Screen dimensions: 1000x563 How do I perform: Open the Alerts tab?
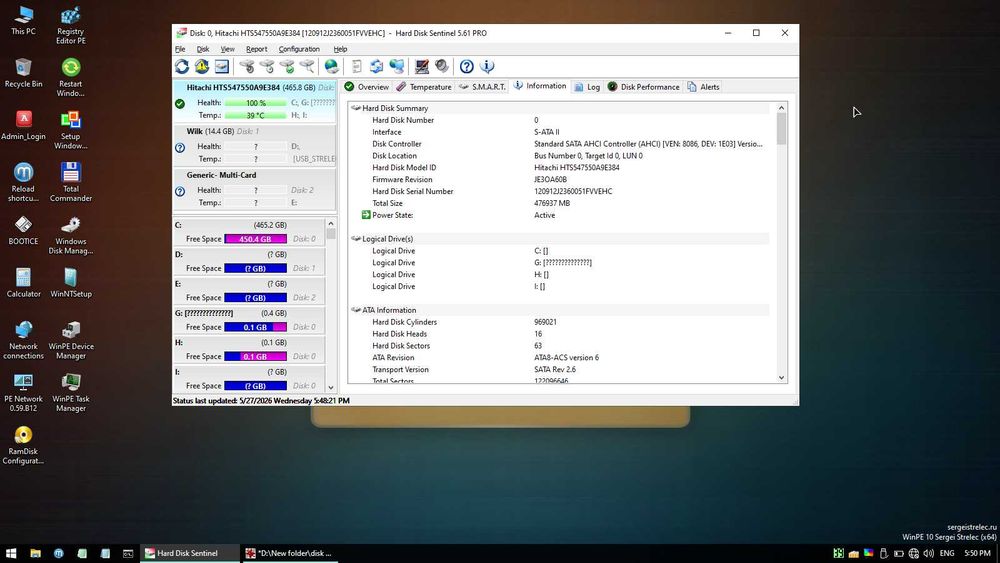coord(703,87)
